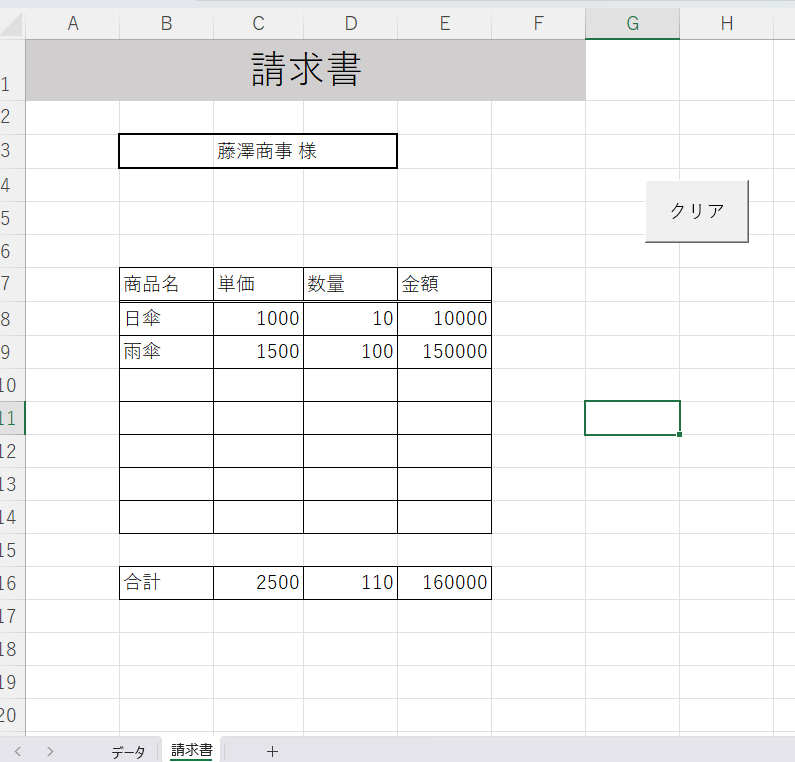Click the cell containing 150000
This screenshot has width=795, height=762.
tap(444, 352)
